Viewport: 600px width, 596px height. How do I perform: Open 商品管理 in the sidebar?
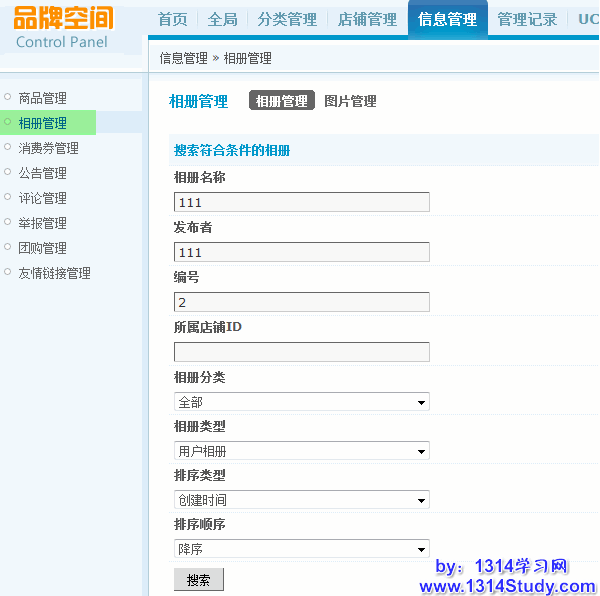point(43,98)
